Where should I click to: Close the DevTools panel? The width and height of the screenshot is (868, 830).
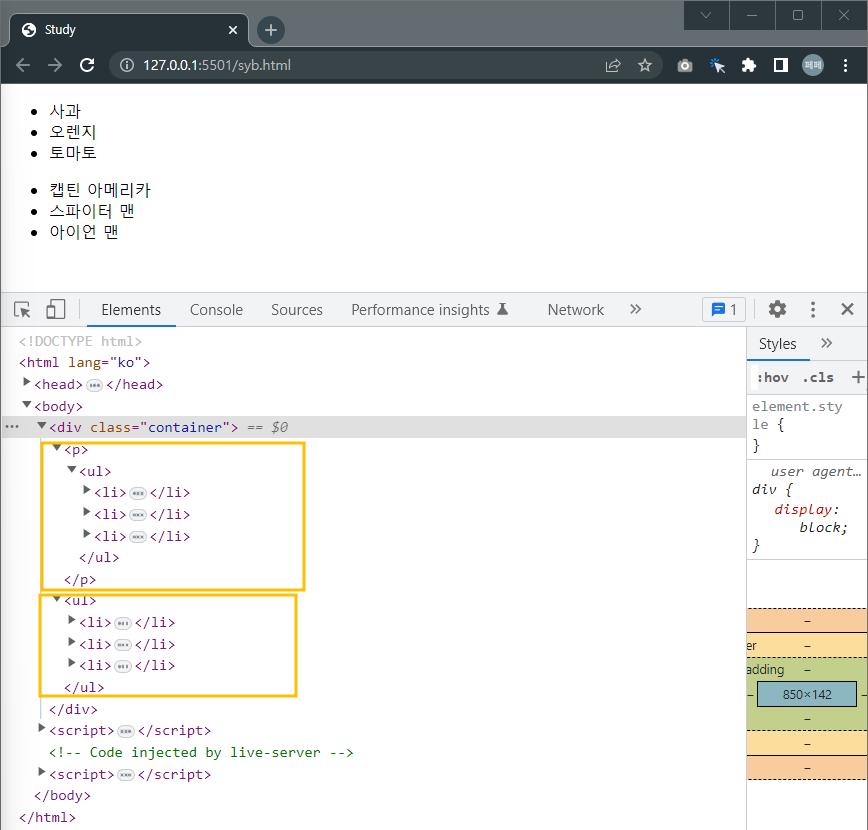pos(848,310)
